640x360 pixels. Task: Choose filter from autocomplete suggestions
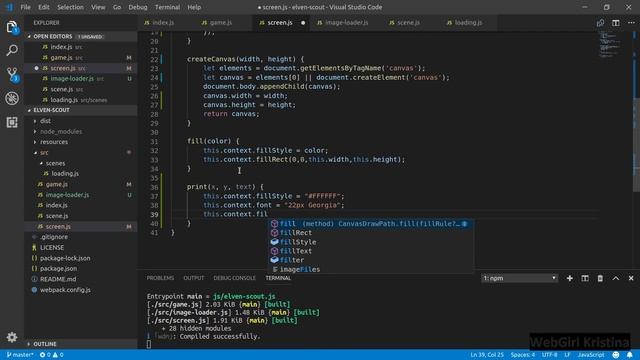point(371,260)
